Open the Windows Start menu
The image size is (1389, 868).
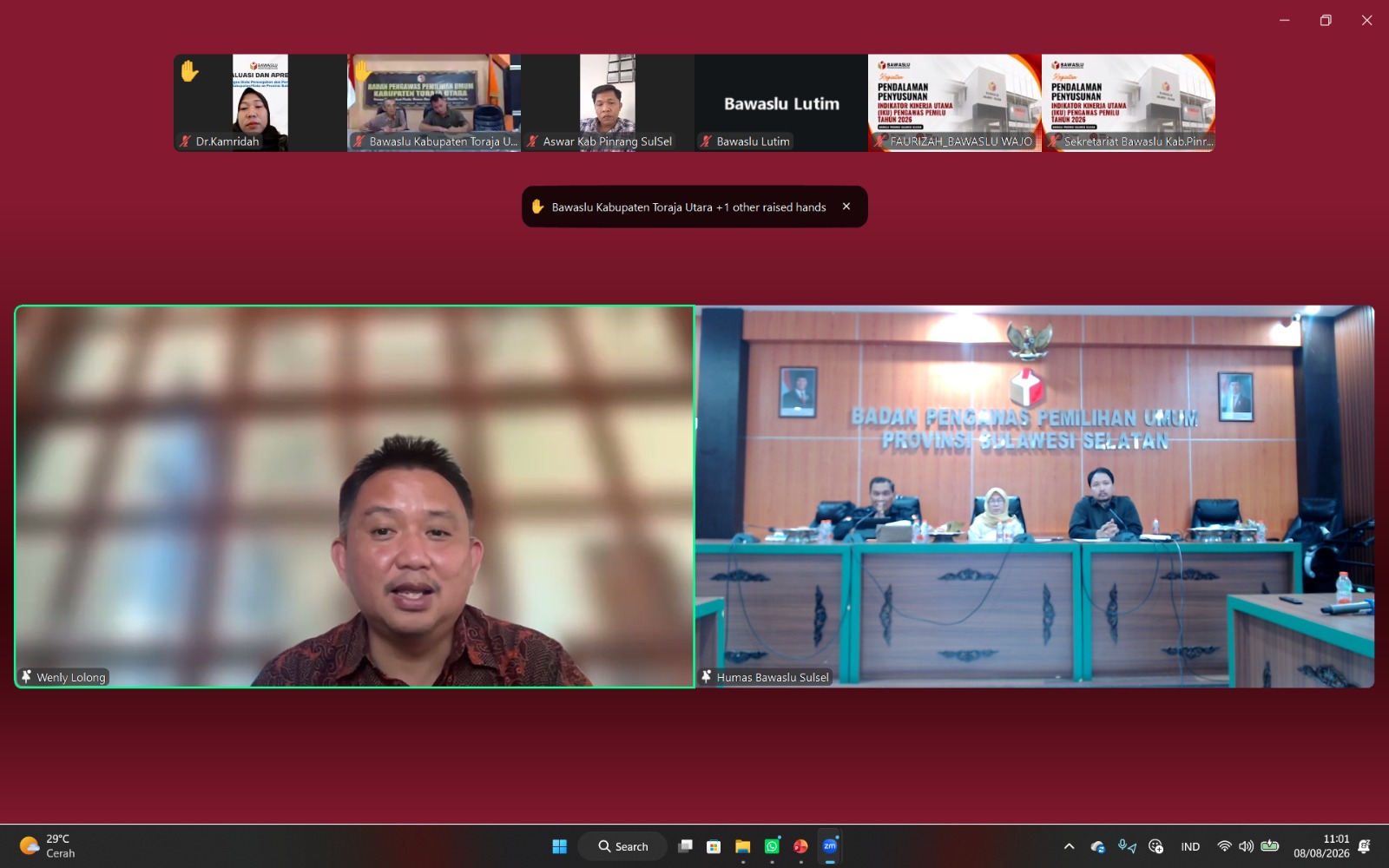[559, 846]
